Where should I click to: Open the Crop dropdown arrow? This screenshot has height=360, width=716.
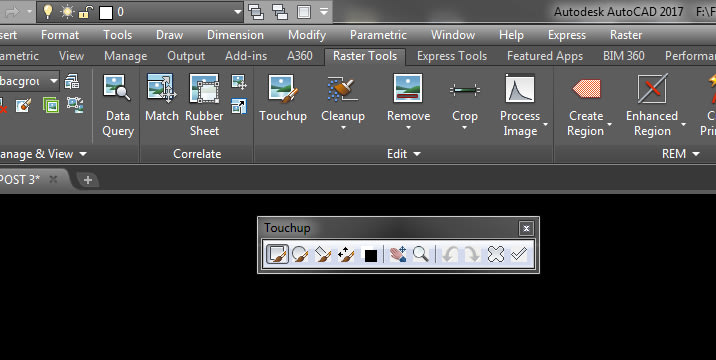click(464, 128)
